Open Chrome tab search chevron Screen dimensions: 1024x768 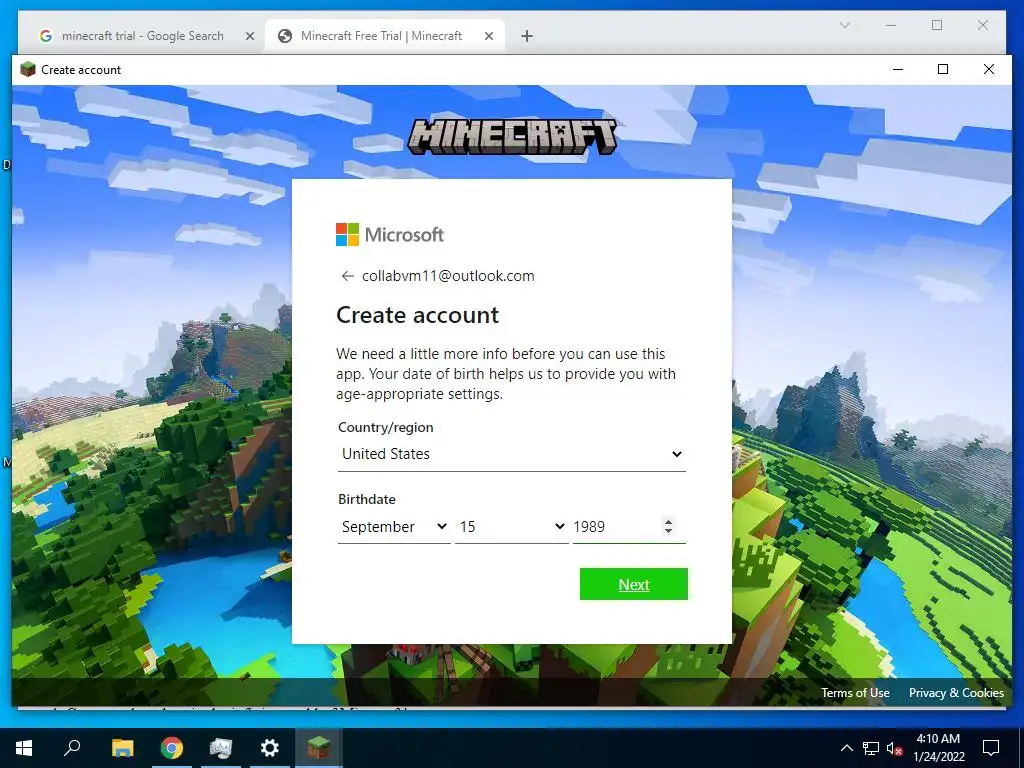coord(844,25)
